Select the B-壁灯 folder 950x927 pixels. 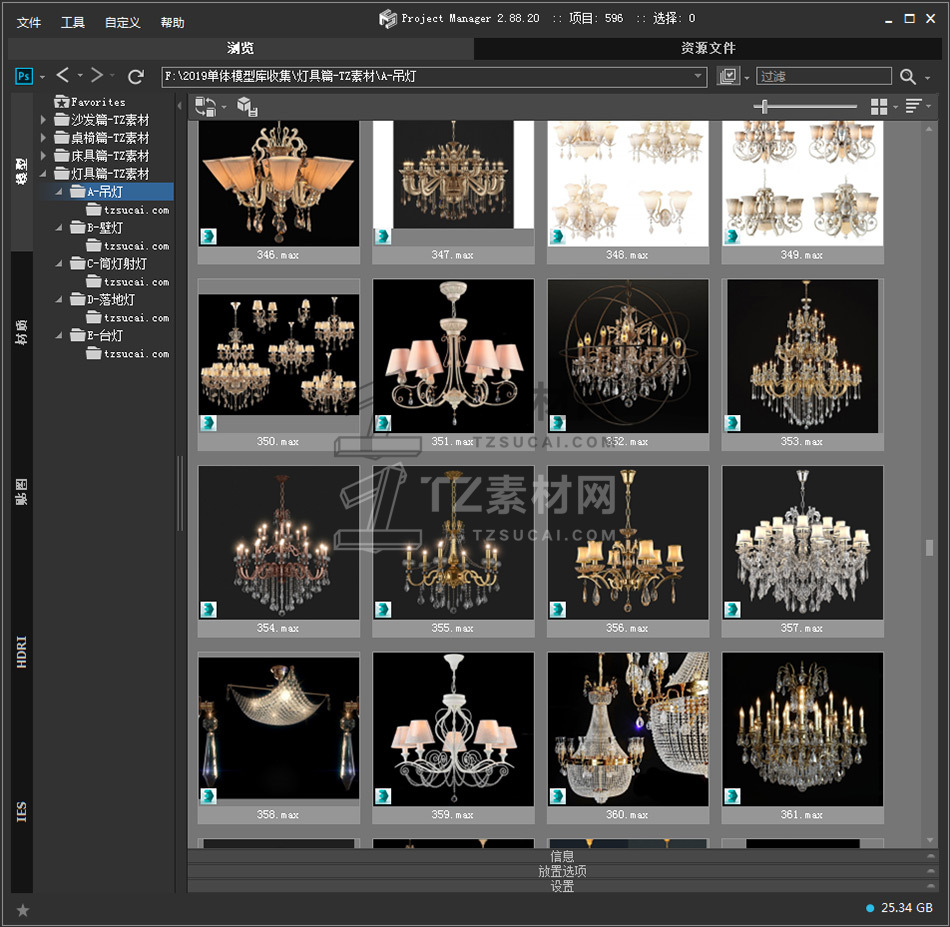tap(105, 228)
